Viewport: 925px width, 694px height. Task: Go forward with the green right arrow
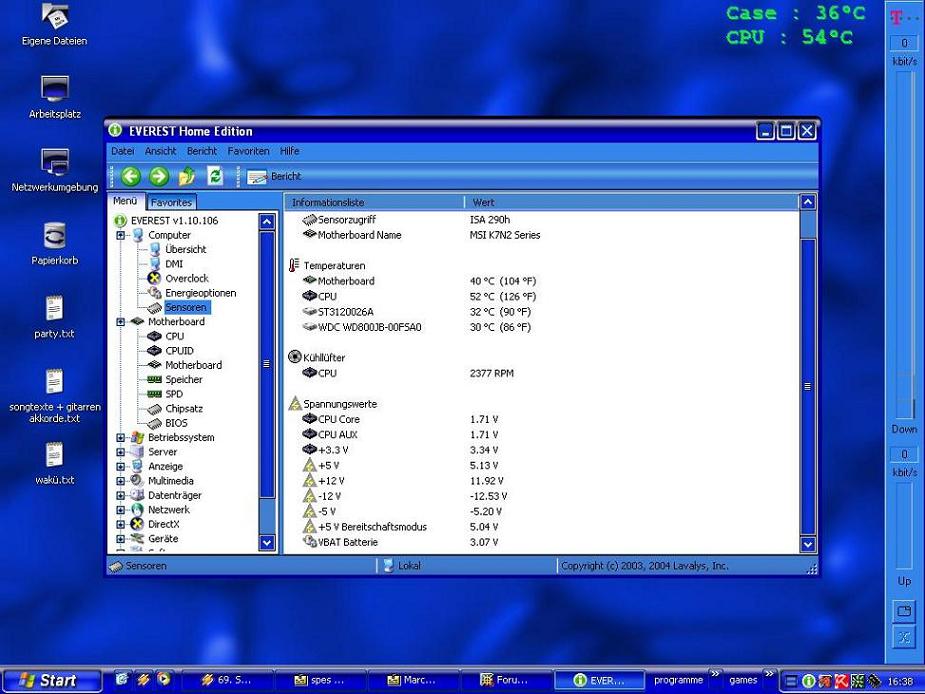coord(158,176)
